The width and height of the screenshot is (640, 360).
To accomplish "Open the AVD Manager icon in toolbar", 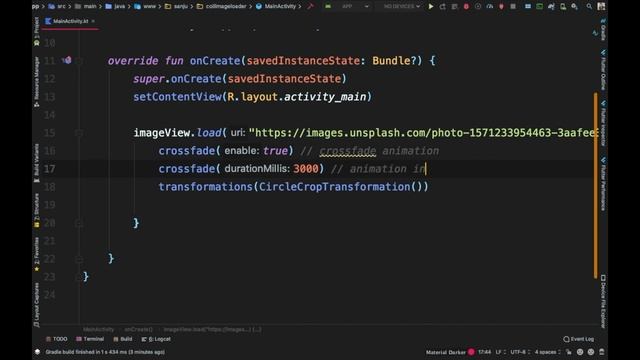I will click(563, 7).
